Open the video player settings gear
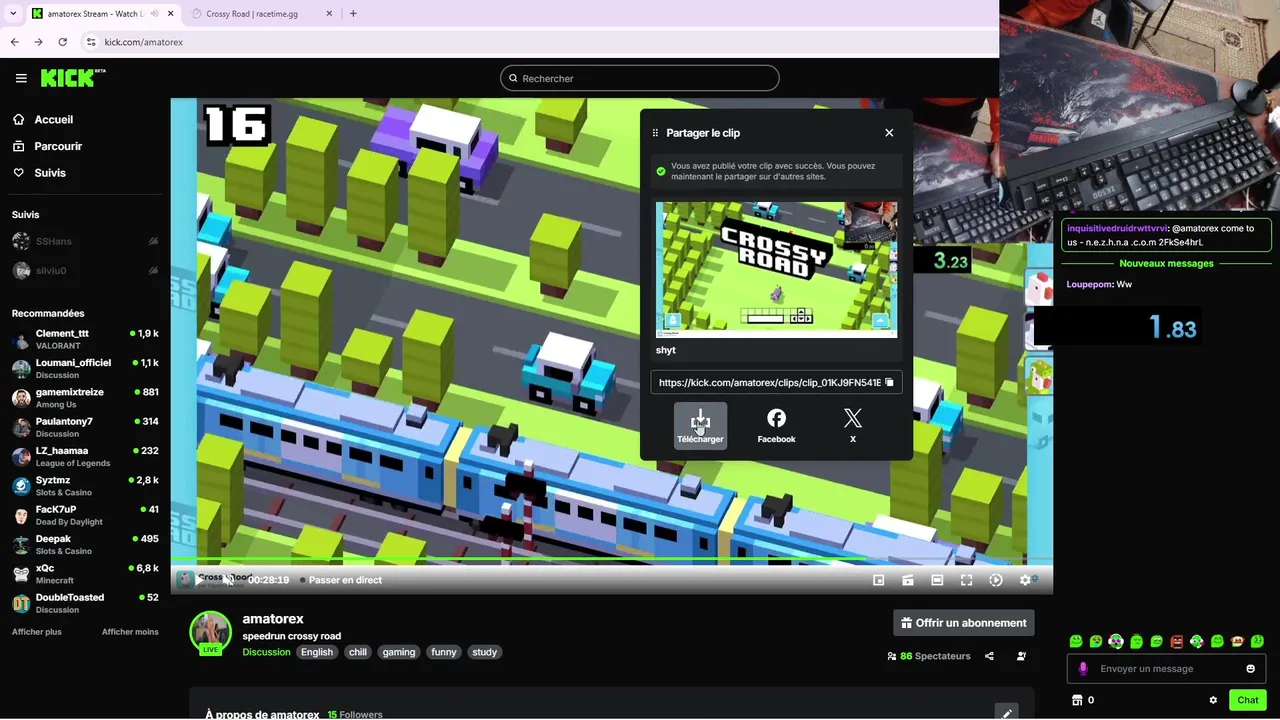Screen dimensions: 1280x720 point(1025,580)
